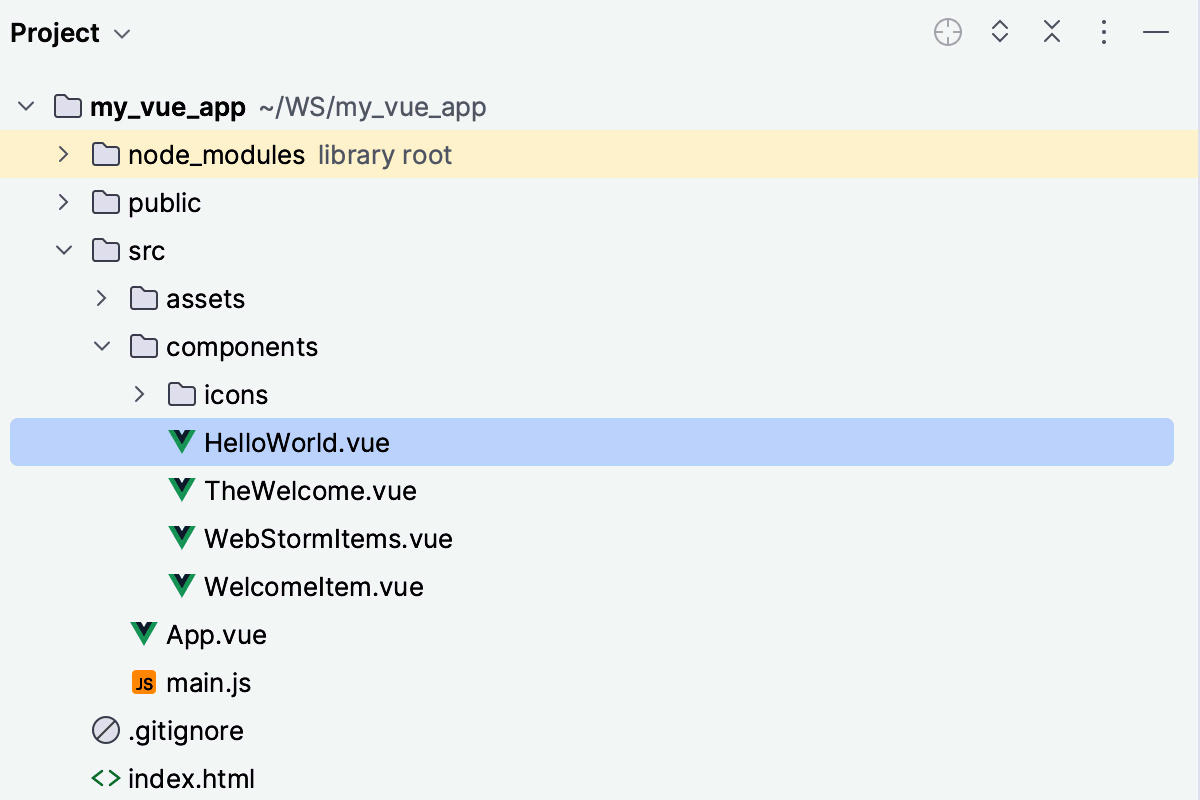The image size is (1200, 800).
Task: Select the src folder name
Action: pos(146,251)
